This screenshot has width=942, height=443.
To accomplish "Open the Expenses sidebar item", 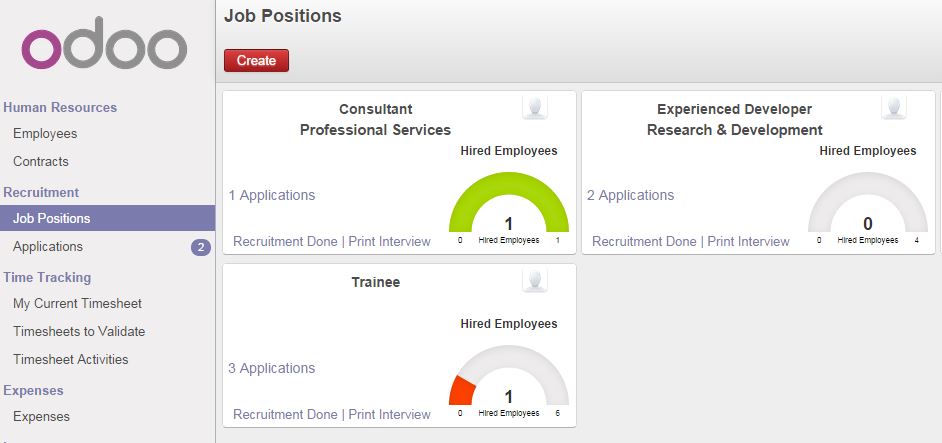I will (x=41, y=417).
